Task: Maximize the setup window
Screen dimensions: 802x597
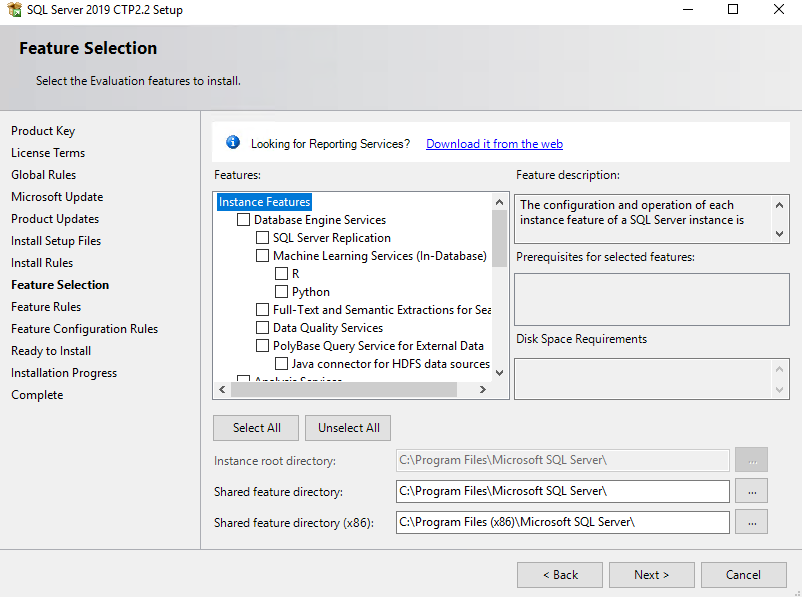Action: (x=733, y=9)
